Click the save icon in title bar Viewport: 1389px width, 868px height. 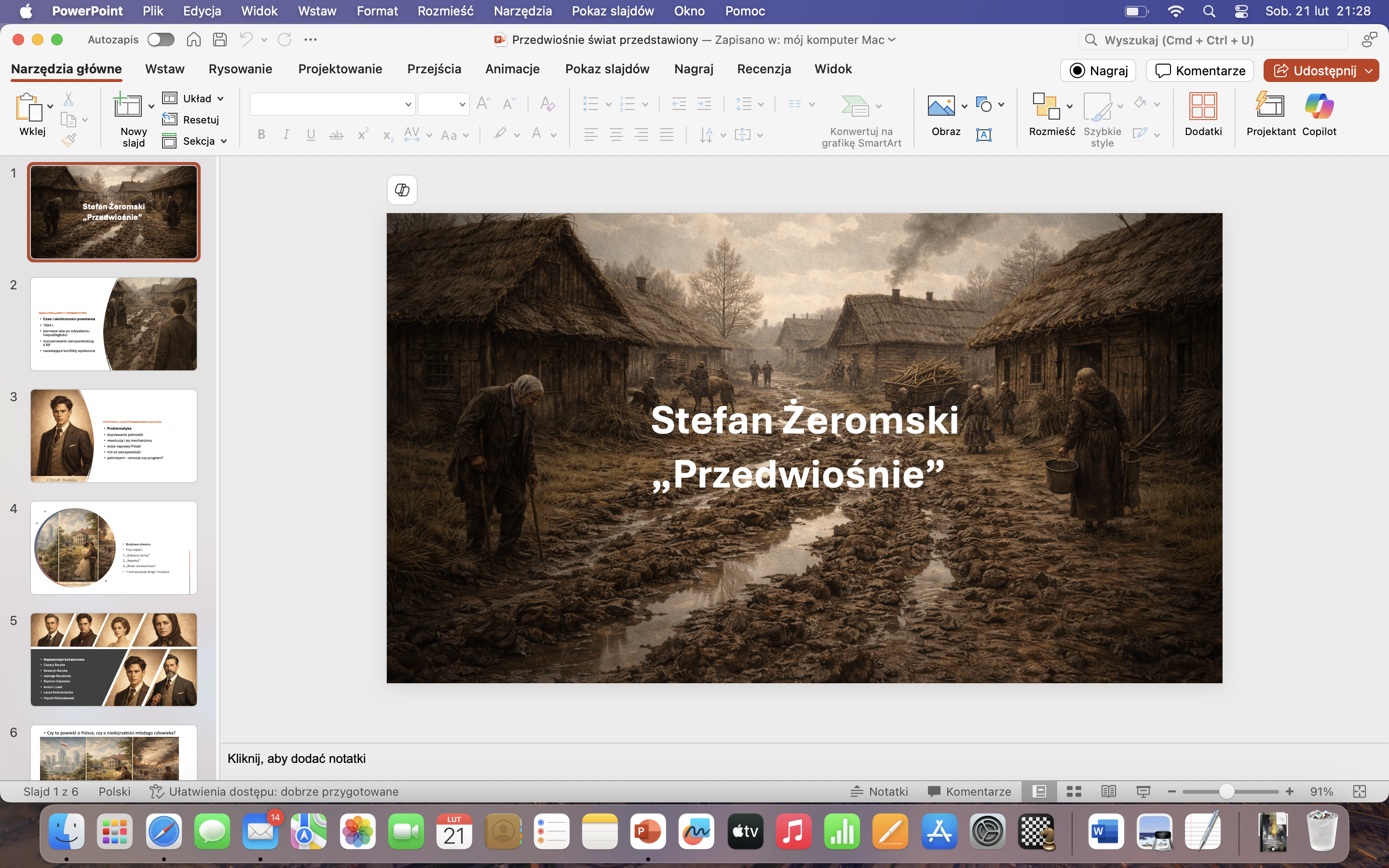pos(220,40)
